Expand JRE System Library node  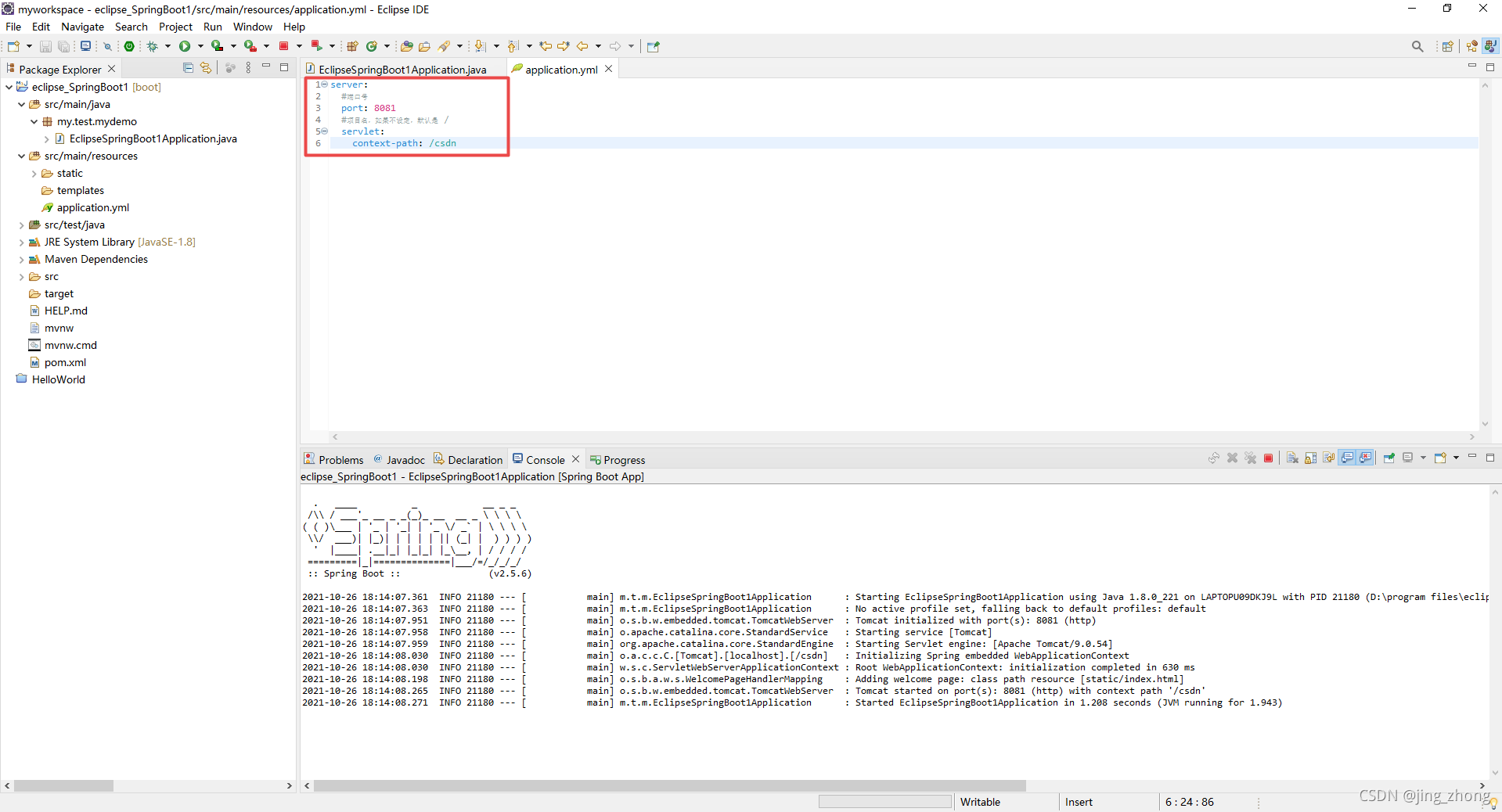[21, 243]
